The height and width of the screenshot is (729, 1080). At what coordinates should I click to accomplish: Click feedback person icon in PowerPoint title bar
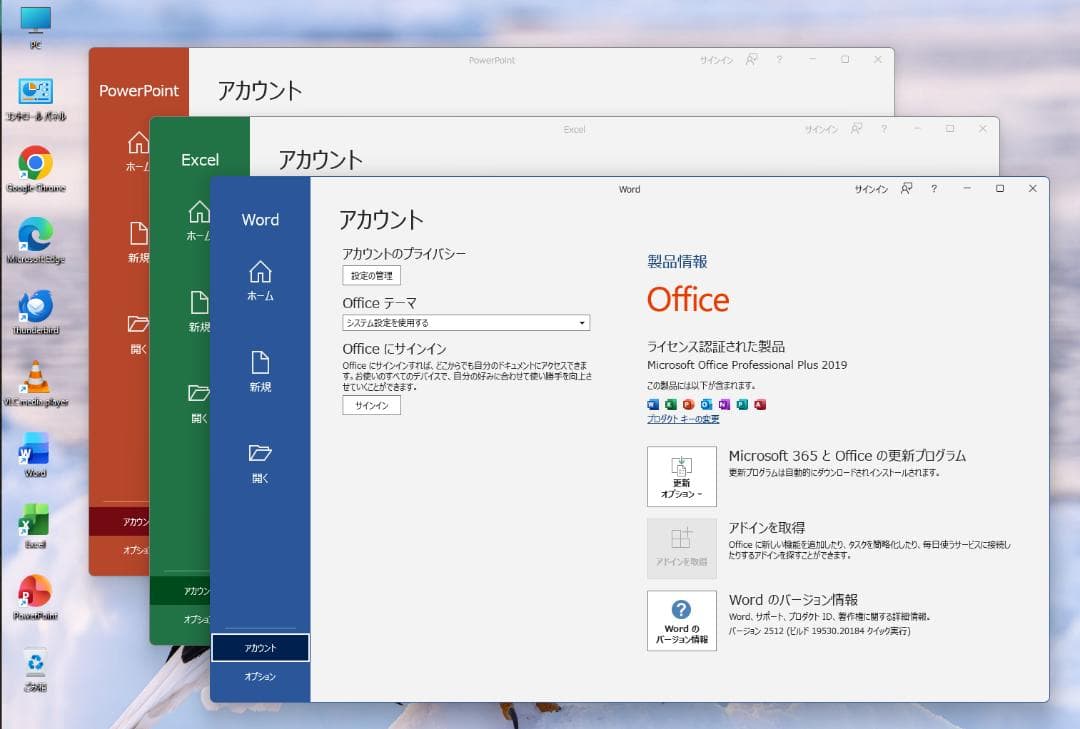point(751,59)
